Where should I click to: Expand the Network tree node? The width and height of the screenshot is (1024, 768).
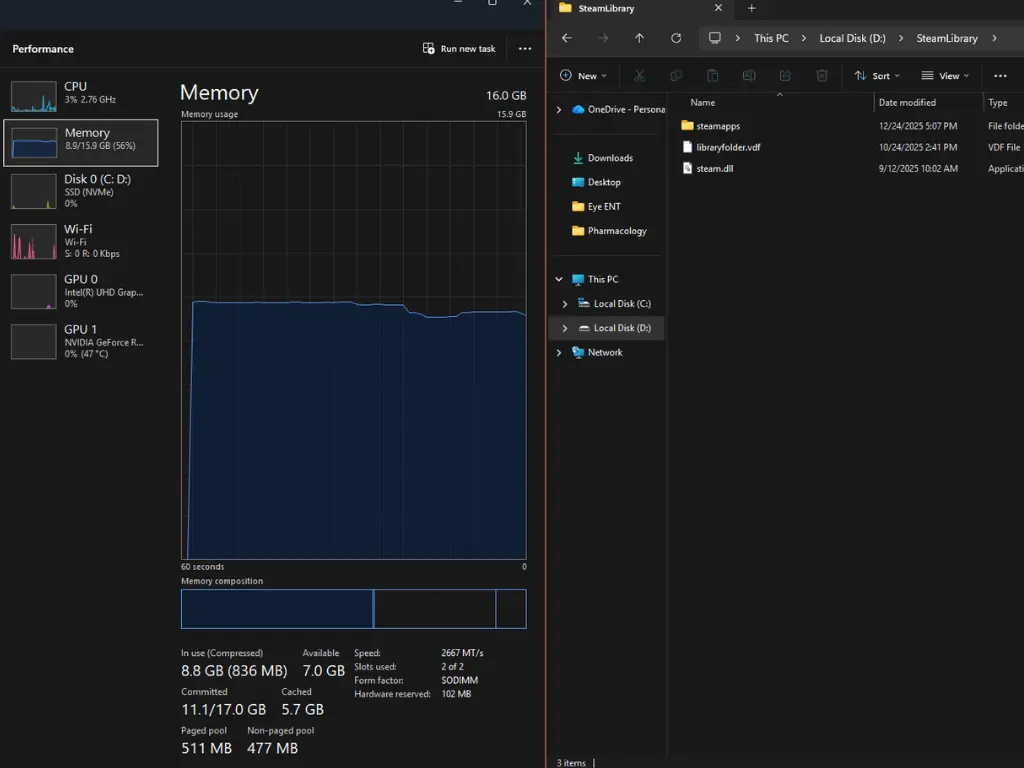559,352
